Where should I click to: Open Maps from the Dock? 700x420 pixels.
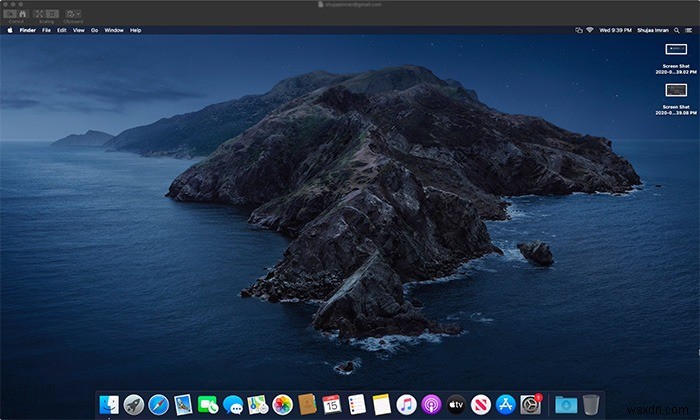click(x=258, y=405)
